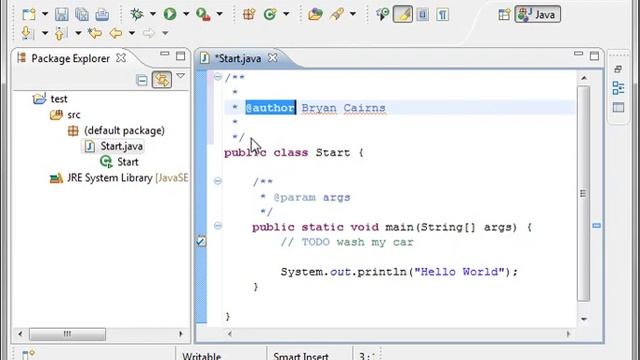
Task: Open the External Tools dropdown arrow
Action: (x=219, y=14)
